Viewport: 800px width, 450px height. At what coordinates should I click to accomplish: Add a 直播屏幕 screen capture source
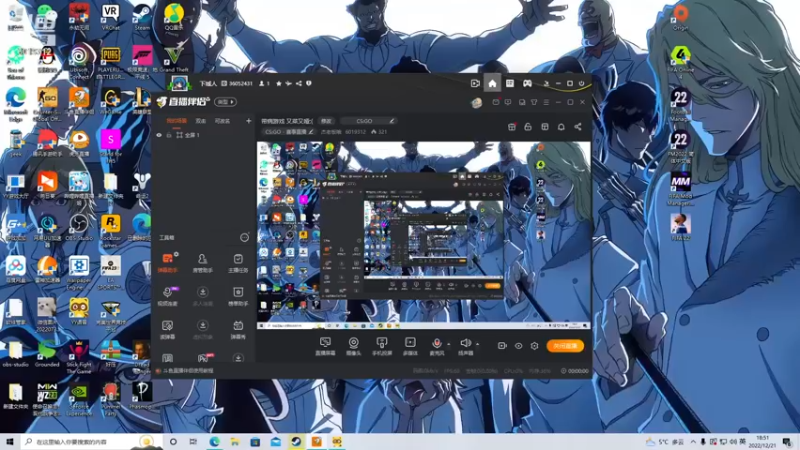(325, 346)
